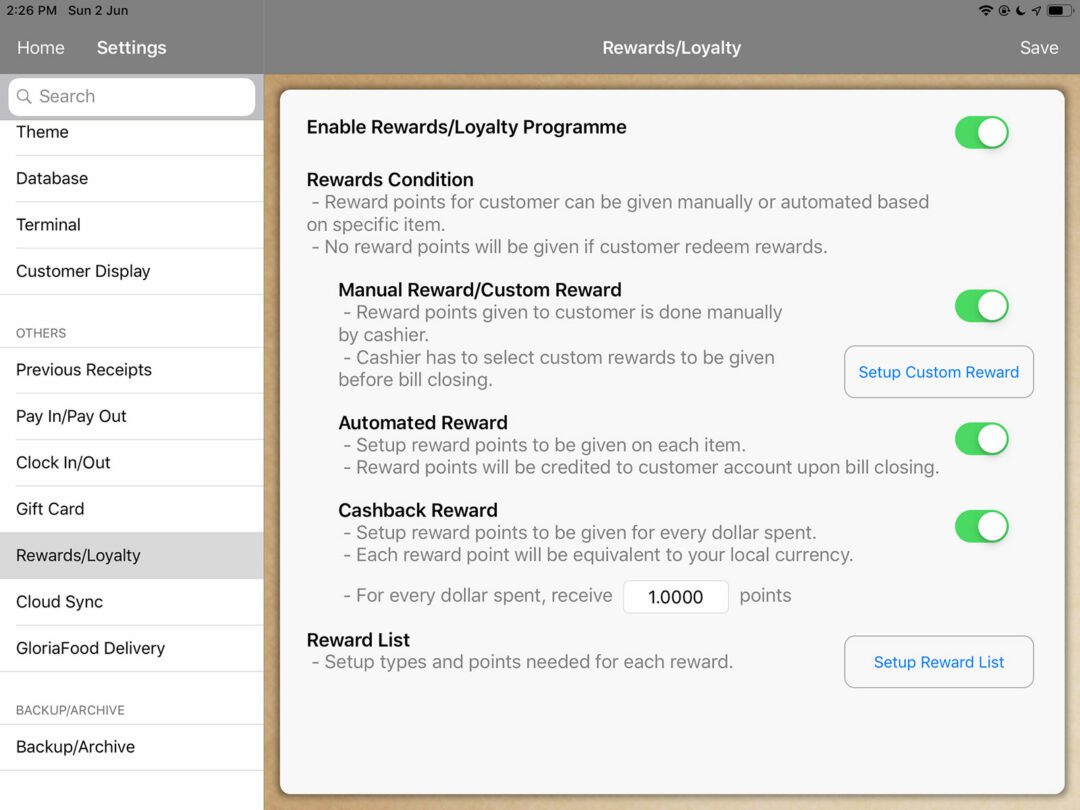
Task: Go back to Home
Action: point(41,48)
